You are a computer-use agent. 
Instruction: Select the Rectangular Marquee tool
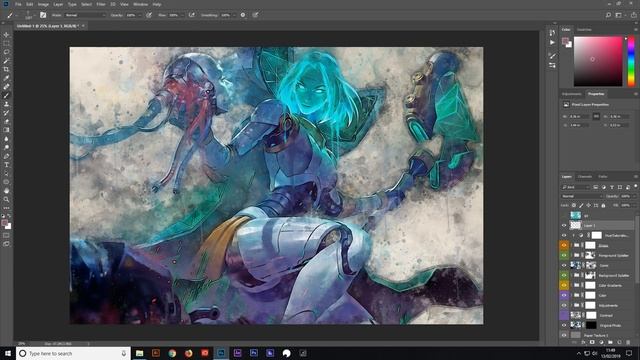pyautogui.click(x=6, y=44)
